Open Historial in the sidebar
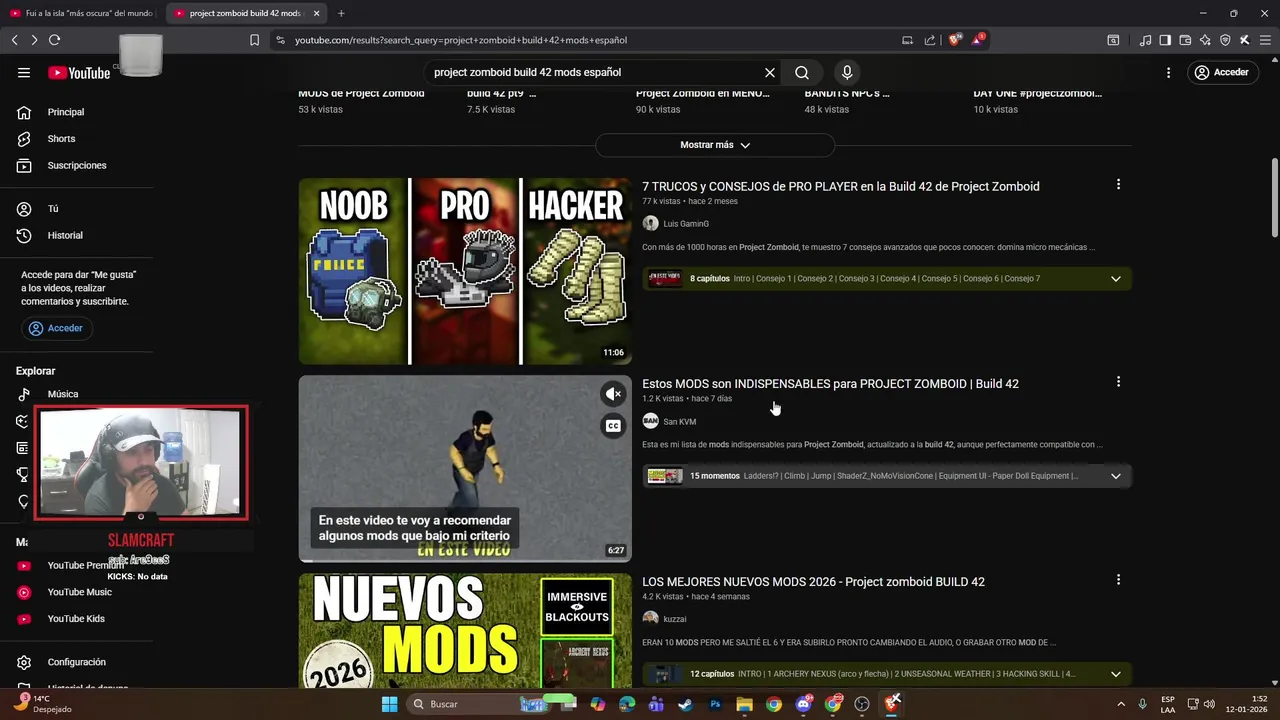 click(65, 235)
